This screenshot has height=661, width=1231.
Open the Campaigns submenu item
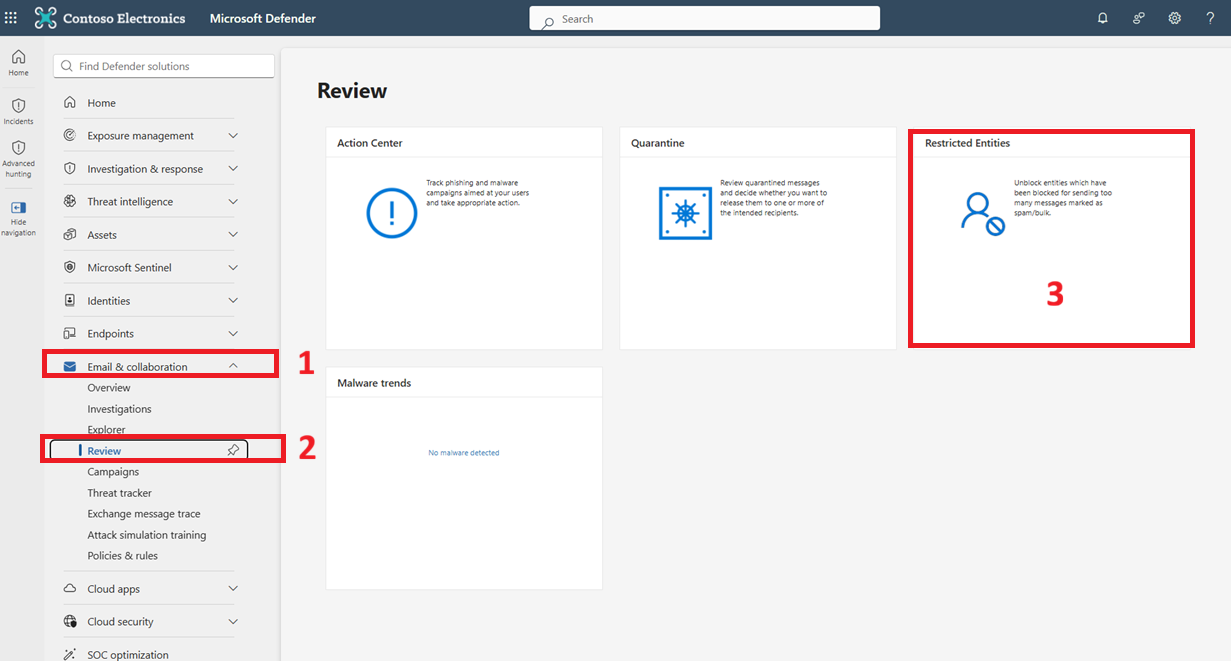113,472
